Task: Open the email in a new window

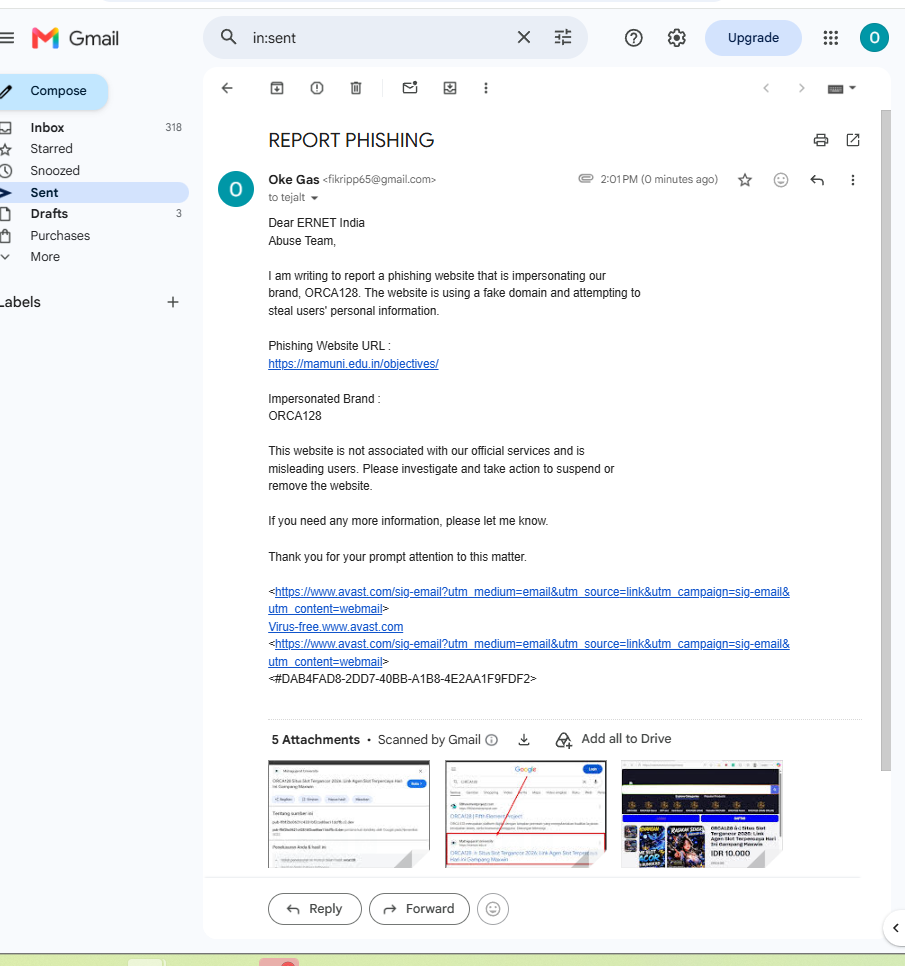Action: pos(853,140)
